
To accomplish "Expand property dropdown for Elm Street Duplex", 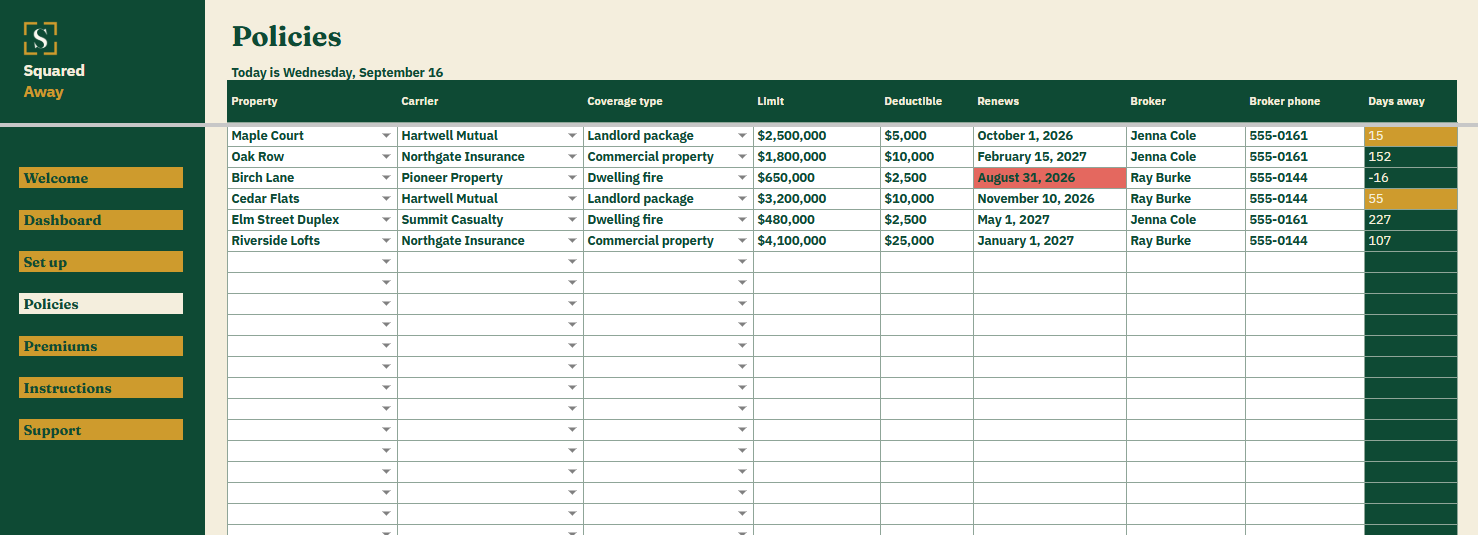I will [x=386, y=220].
